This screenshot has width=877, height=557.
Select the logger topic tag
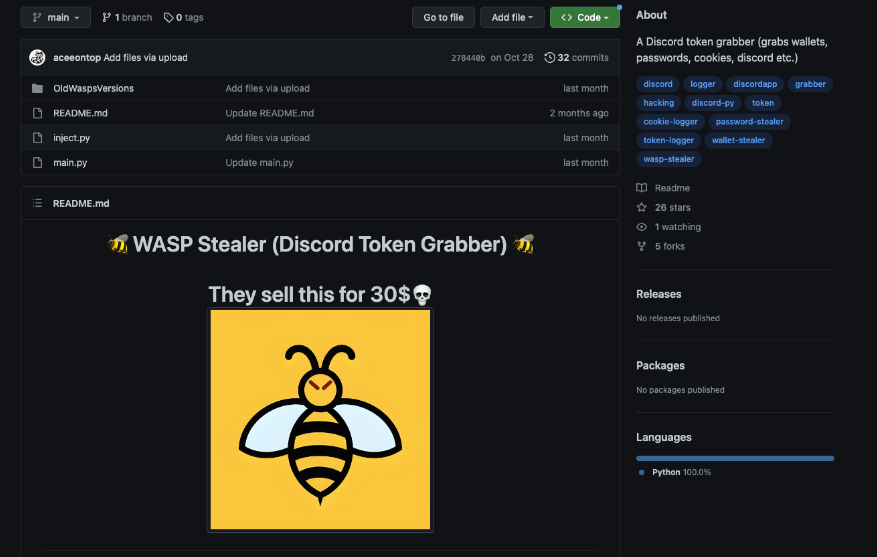(702, 84)
